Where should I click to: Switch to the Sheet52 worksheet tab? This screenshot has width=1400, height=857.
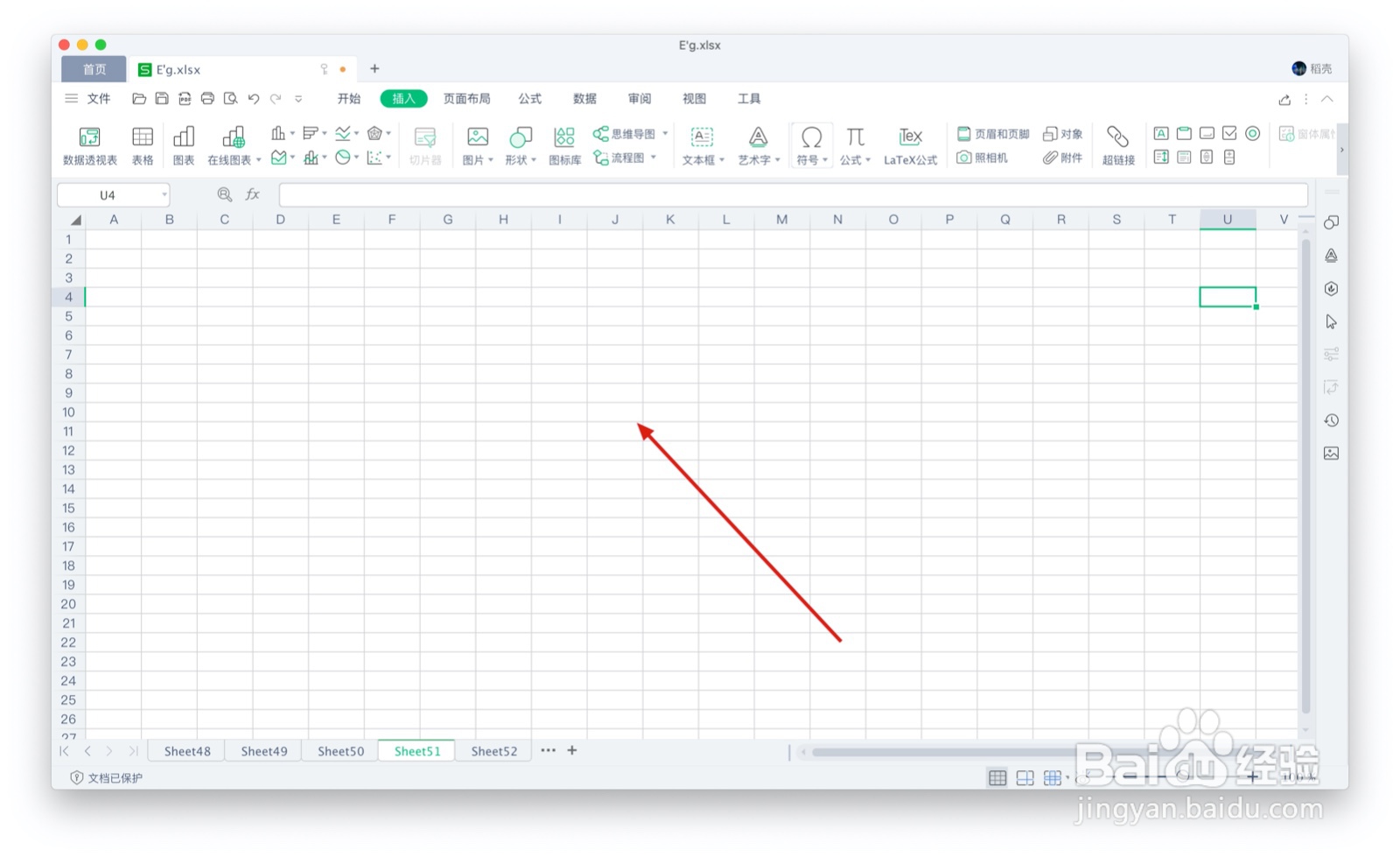coord(493,751)
